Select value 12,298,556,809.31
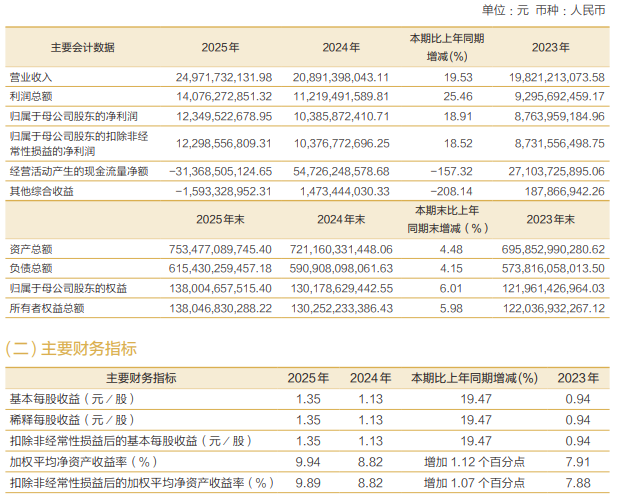Image resolution: width=618 pixels, height=498 pixels. [223, 143]
